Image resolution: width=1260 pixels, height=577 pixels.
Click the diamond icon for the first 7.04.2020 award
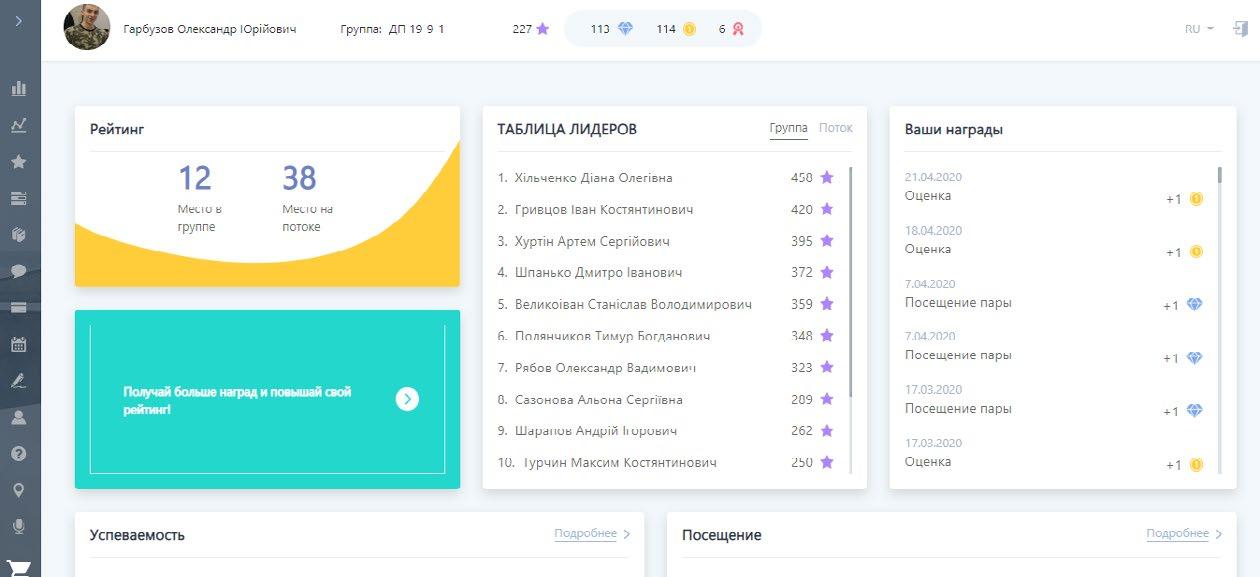tap(1194, 305)
